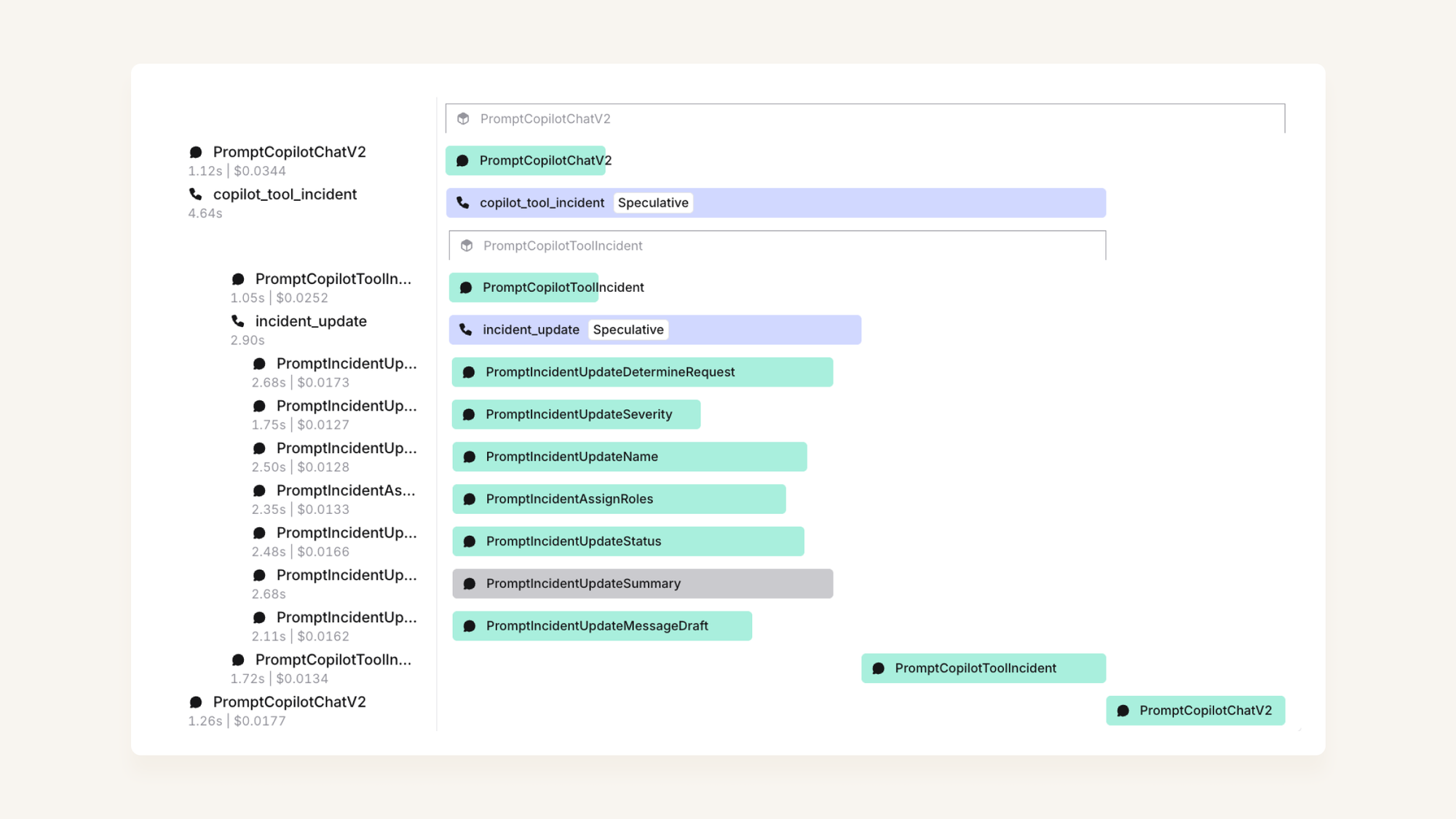Image resolution: width=1456 pixels, height=819 pixels.
Task: Select last PromptCopilotChatV2 entry at 1.26s
Action: click(x=289, y=703)
